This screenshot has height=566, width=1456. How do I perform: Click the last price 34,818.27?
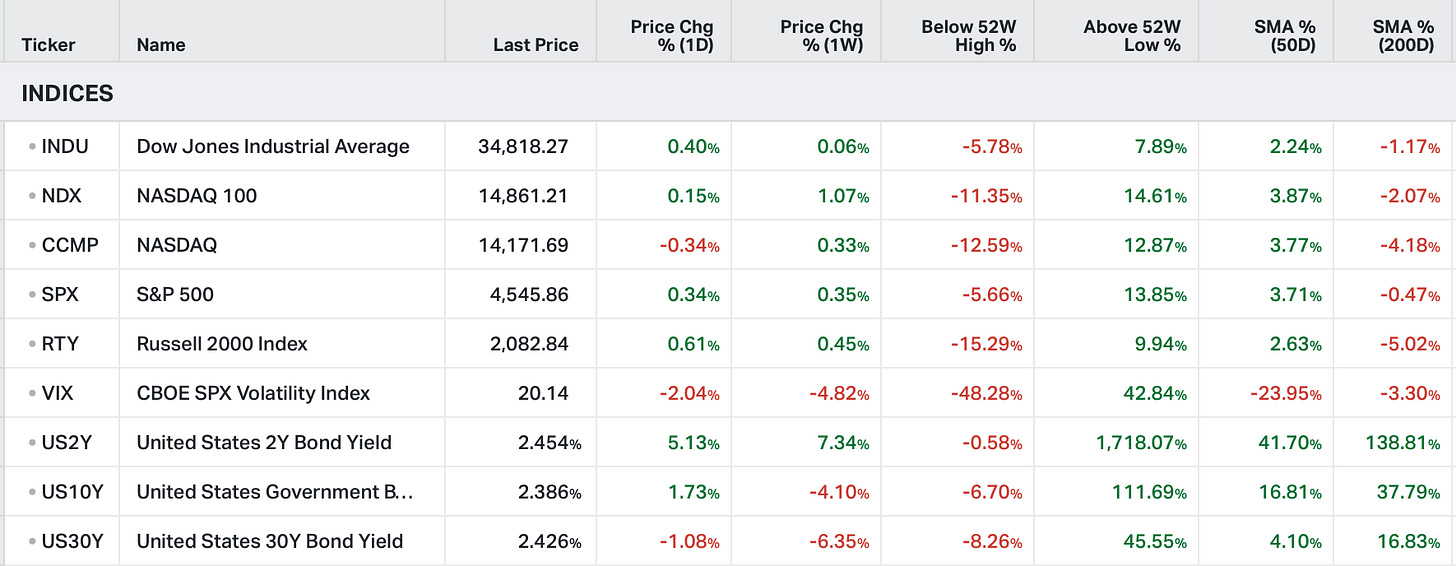pyautogui.click(x=523, y=147)
